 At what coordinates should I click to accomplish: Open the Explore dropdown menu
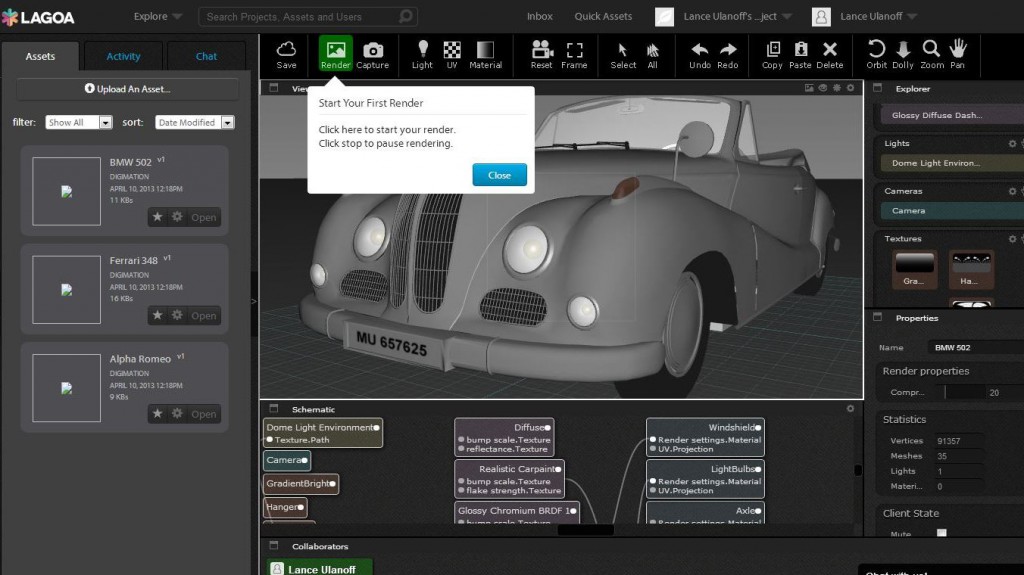coord(157,16)
